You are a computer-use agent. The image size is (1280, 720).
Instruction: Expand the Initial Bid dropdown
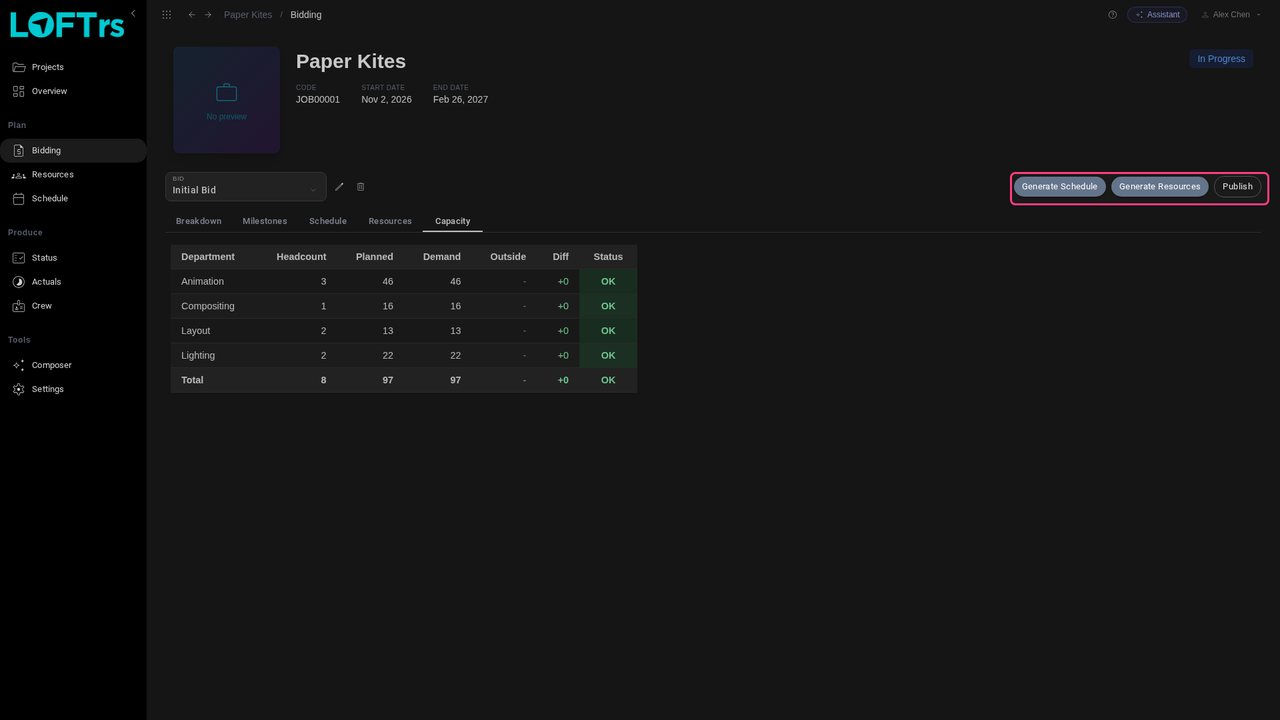point(246,186)
